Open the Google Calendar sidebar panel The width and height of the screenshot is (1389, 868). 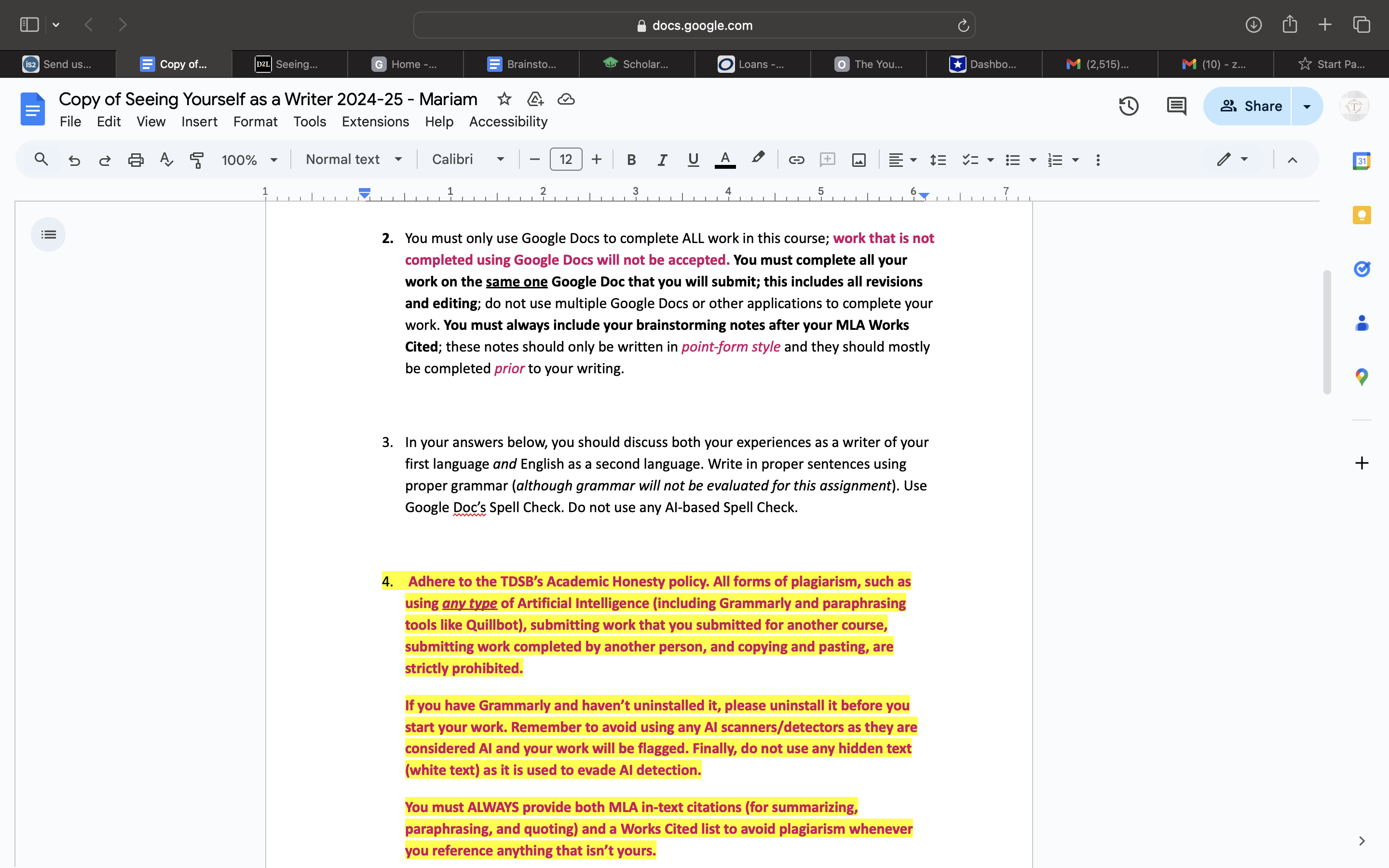click(1362, 161)
